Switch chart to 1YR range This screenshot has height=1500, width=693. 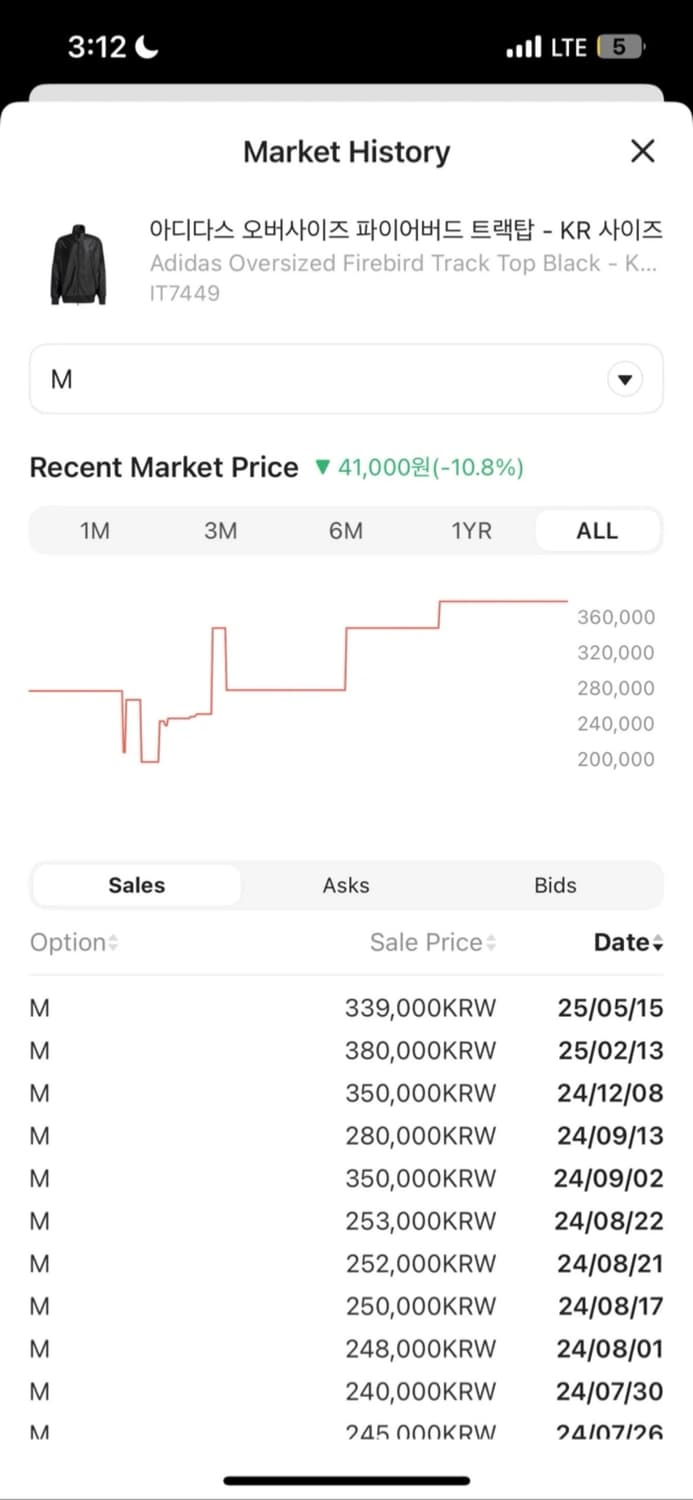click(x=471, y=530)
